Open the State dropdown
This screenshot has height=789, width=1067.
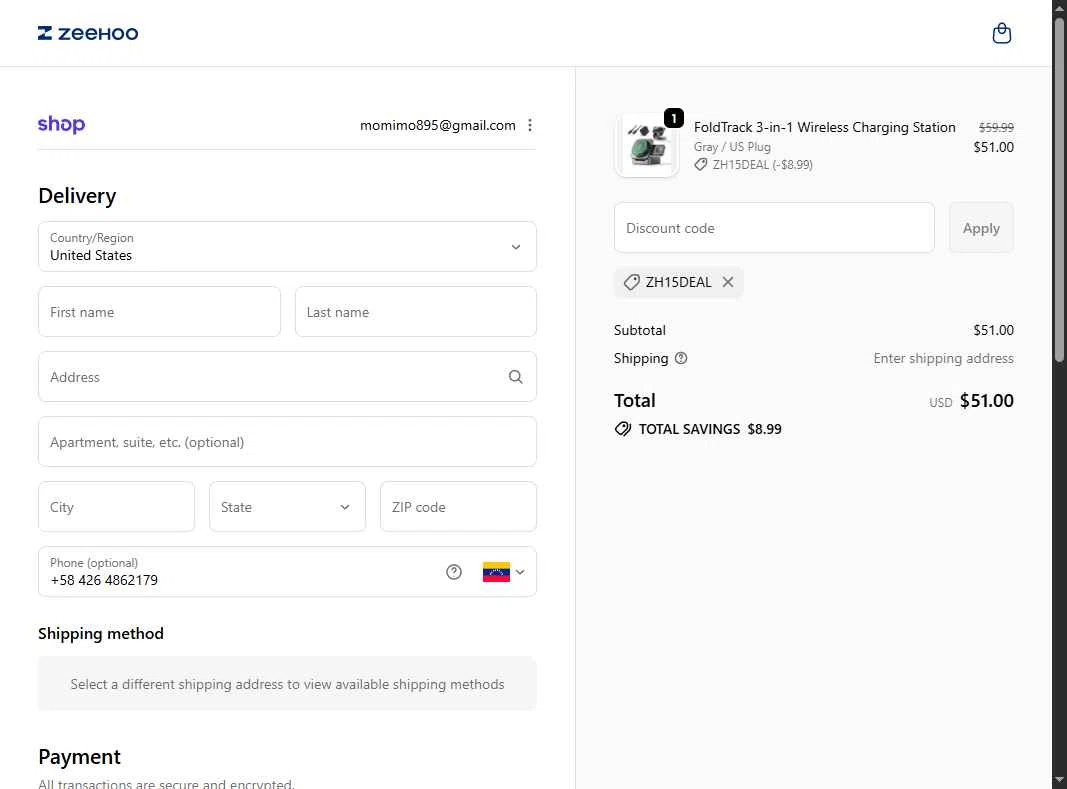[x=287, y=506]
